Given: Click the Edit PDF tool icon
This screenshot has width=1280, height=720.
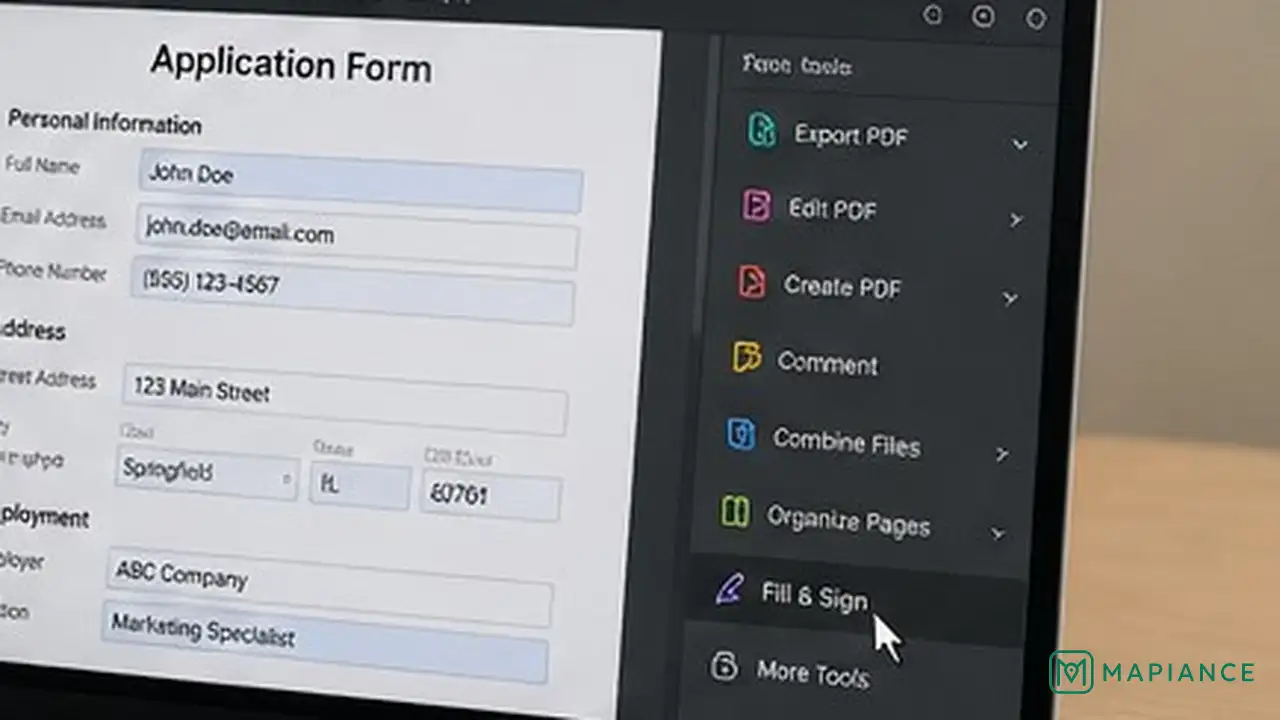Looking at the screenshot, I should coord(757,206).
